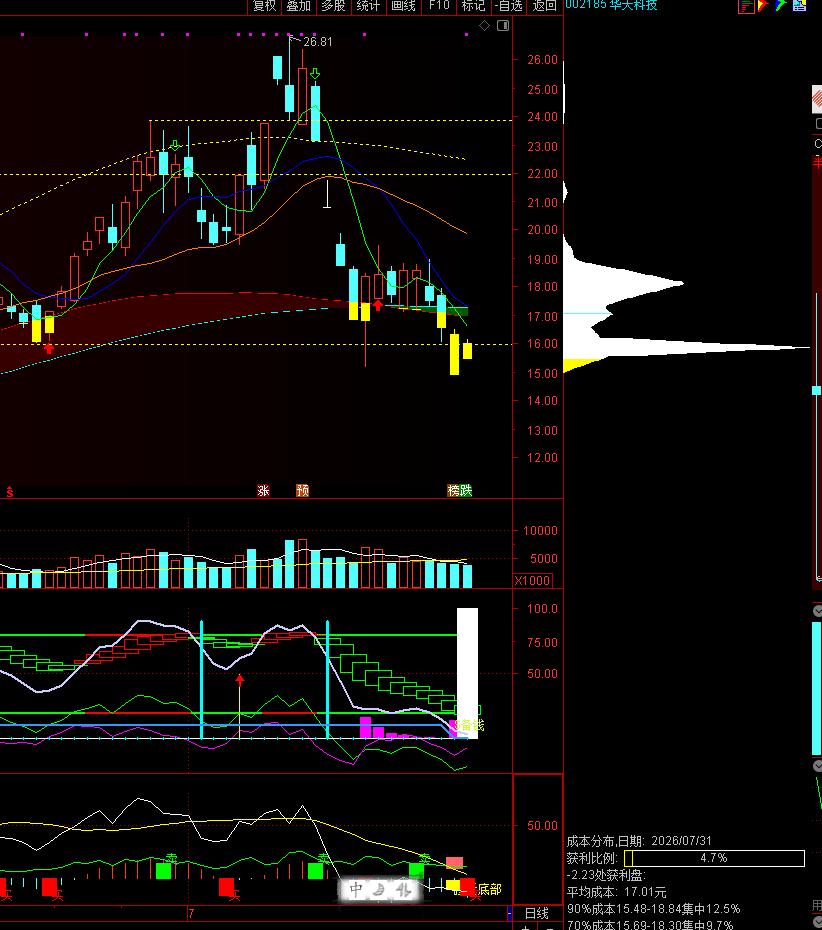Open the 复权 price adjustment menu
The height and width of the screenshot is (930, 822).
click(265, 6)
